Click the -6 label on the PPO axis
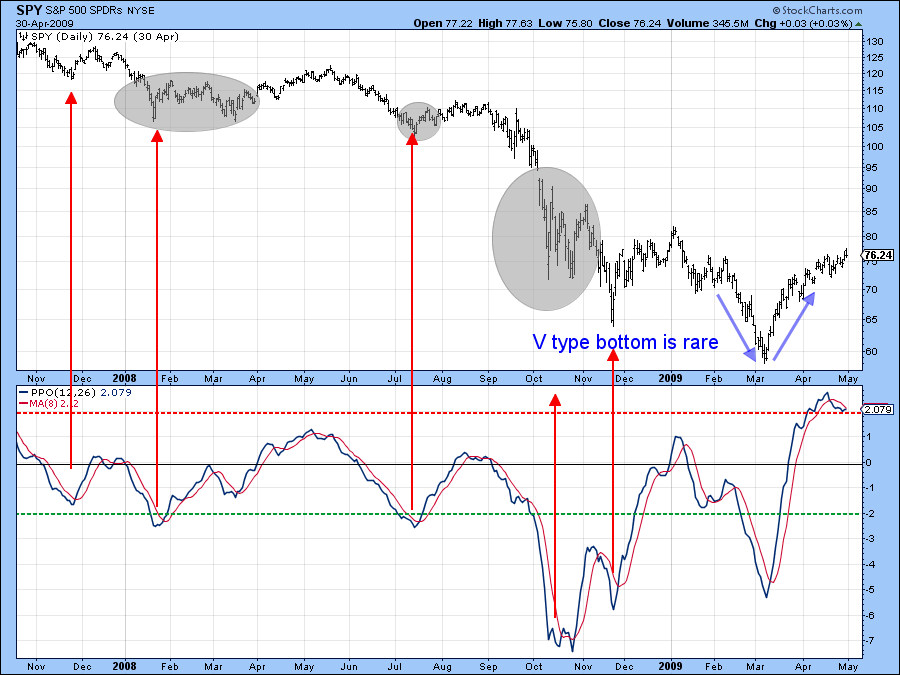Viewport: 900px width, 675px height. [870, 615]
